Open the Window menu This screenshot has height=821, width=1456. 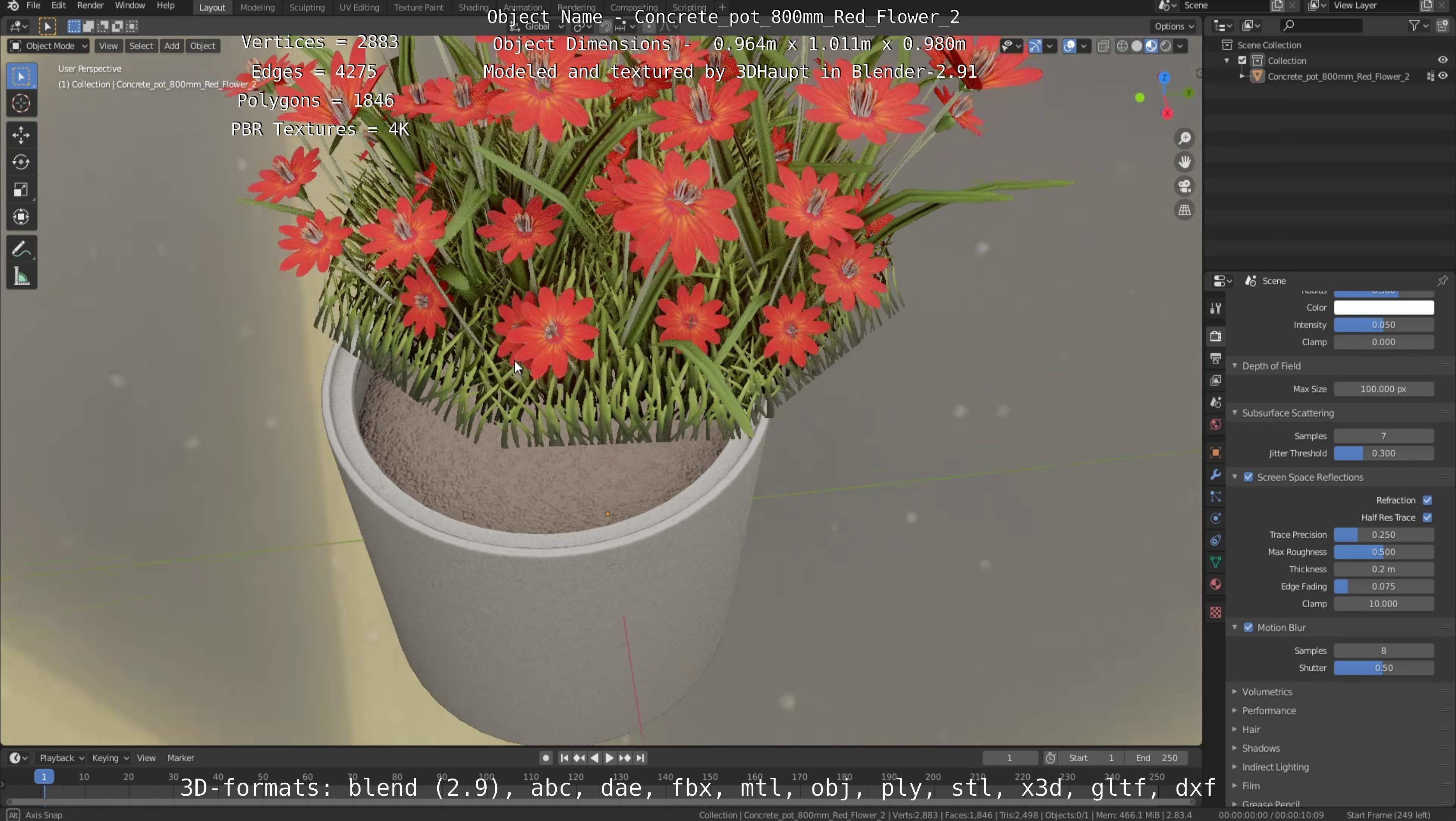coord(130,6)
